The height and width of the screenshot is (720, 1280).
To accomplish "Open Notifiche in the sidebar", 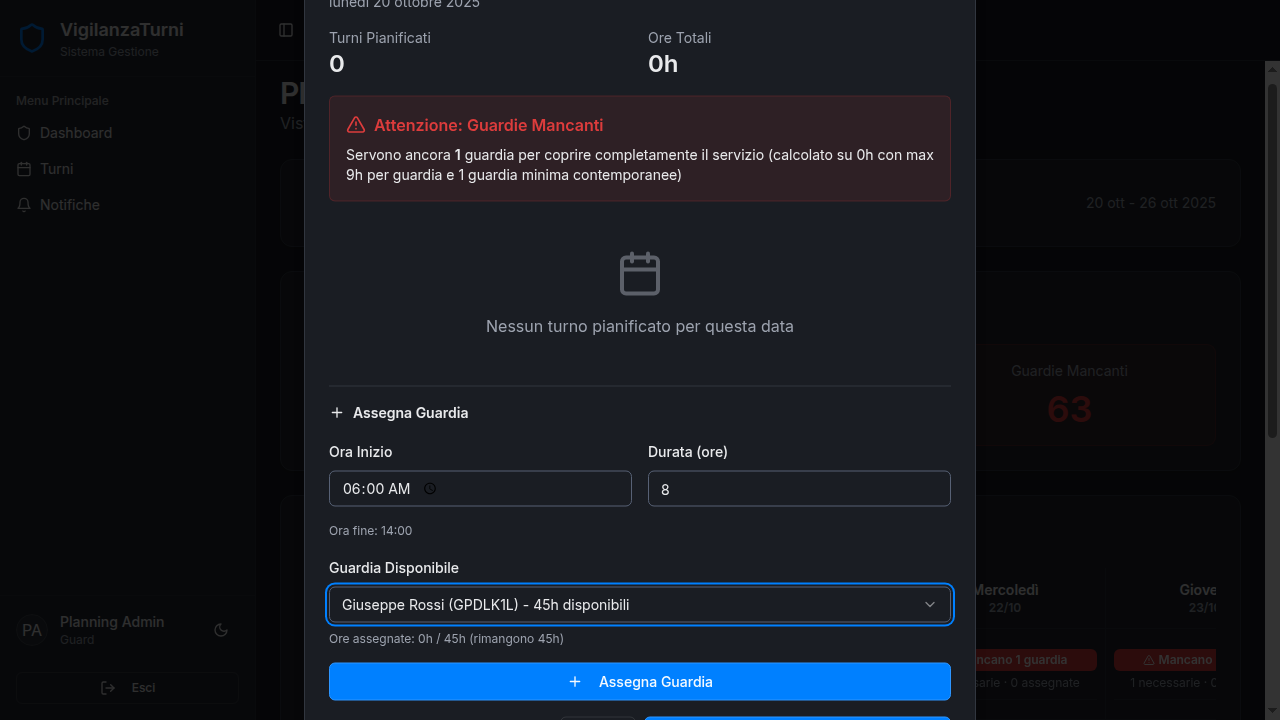I will click(70, 205).
